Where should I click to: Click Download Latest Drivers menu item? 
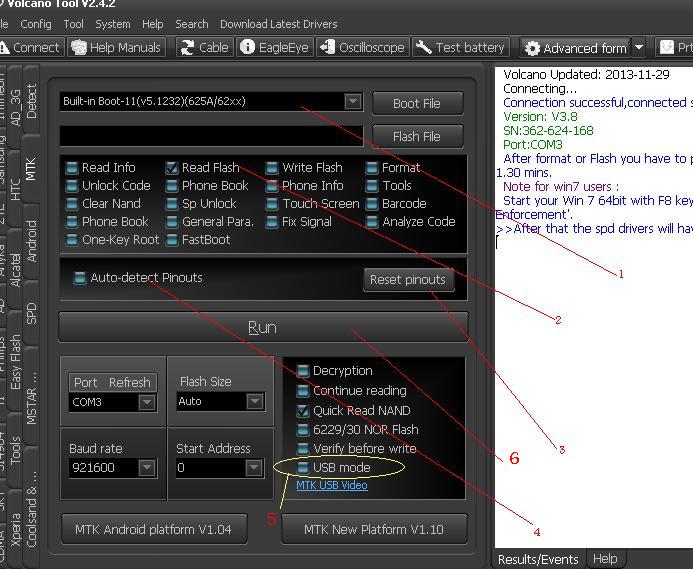pyautogui.click(x=278, y=24)
